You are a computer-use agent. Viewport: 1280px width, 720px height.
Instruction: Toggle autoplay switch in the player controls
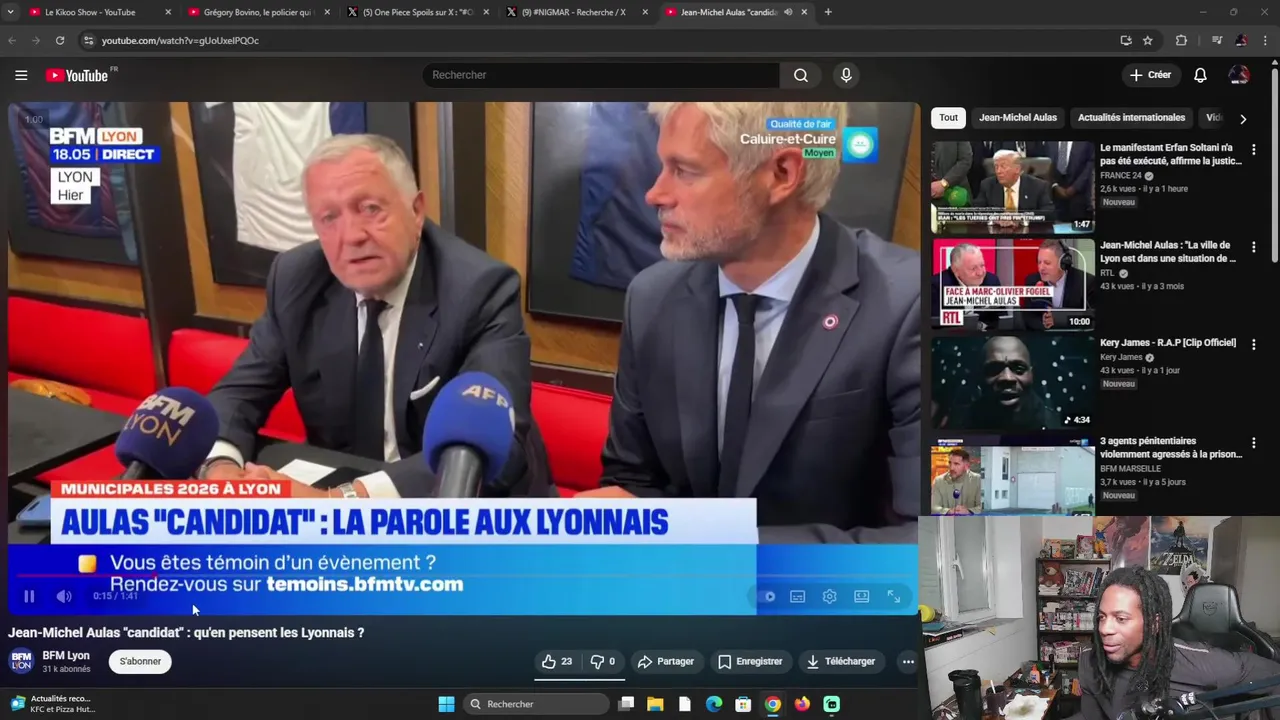click(767, 596)
